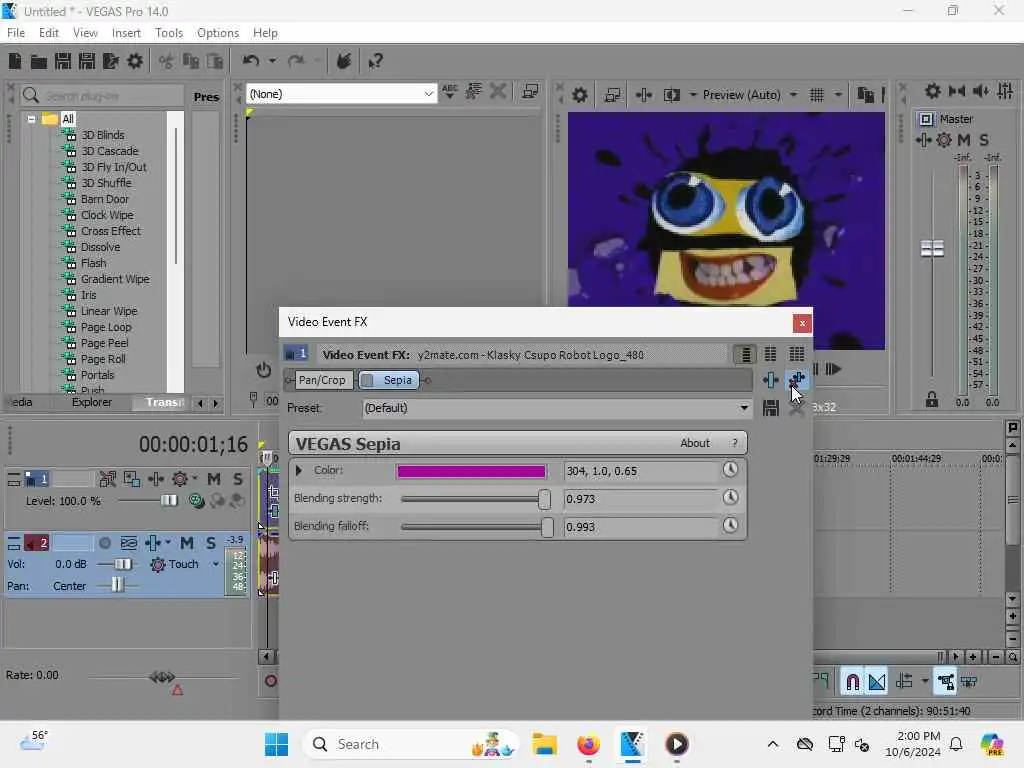
Task: Select the Page Peel transition
Action: coord(104,343)
